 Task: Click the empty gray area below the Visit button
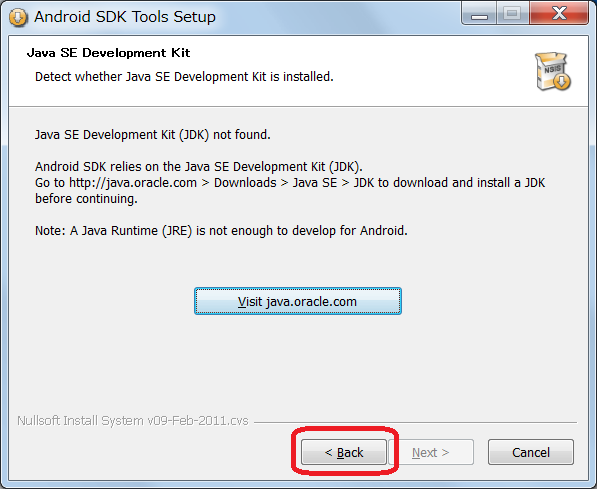pyautogui.click(x=298, y=362)
